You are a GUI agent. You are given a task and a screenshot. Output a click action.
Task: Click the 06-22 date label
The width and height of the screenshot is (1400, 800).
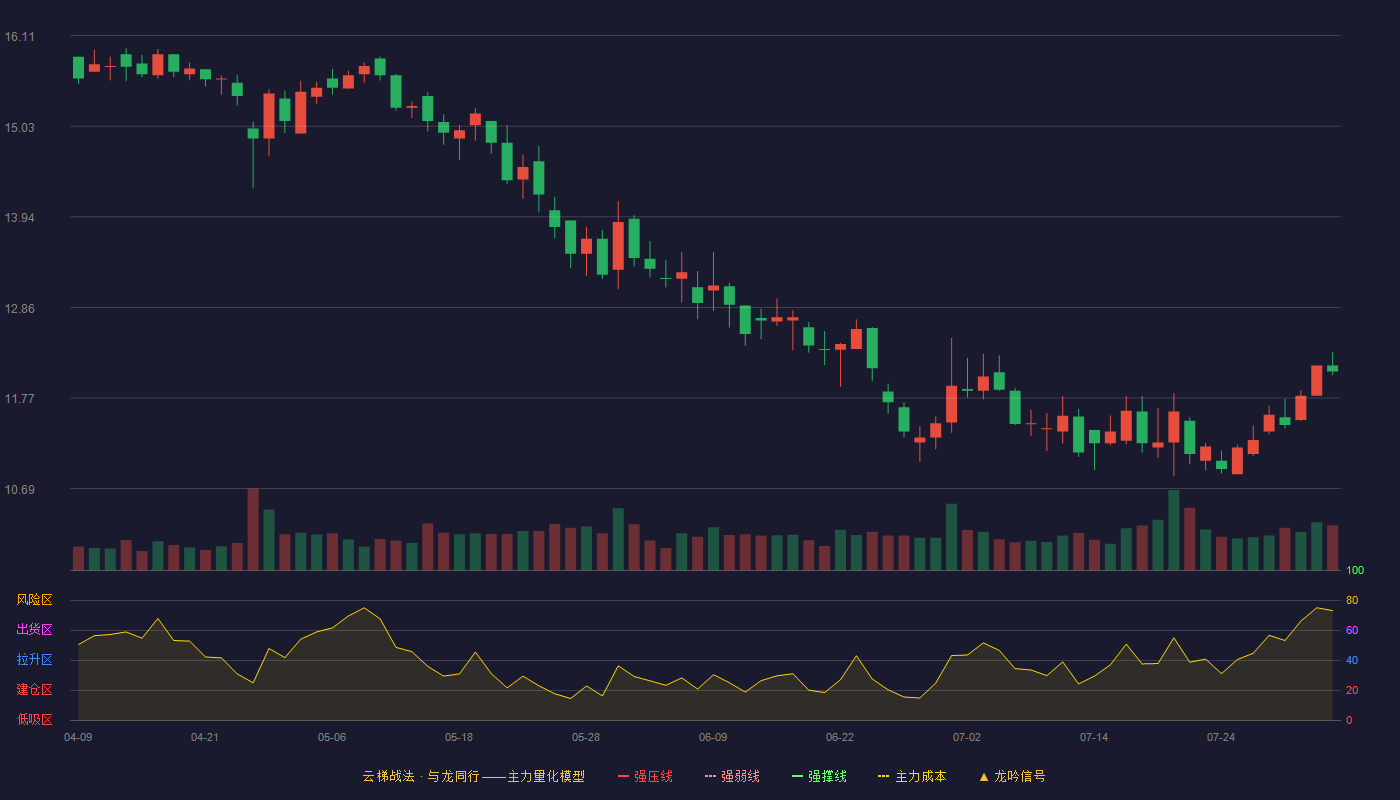coord(840,737)
